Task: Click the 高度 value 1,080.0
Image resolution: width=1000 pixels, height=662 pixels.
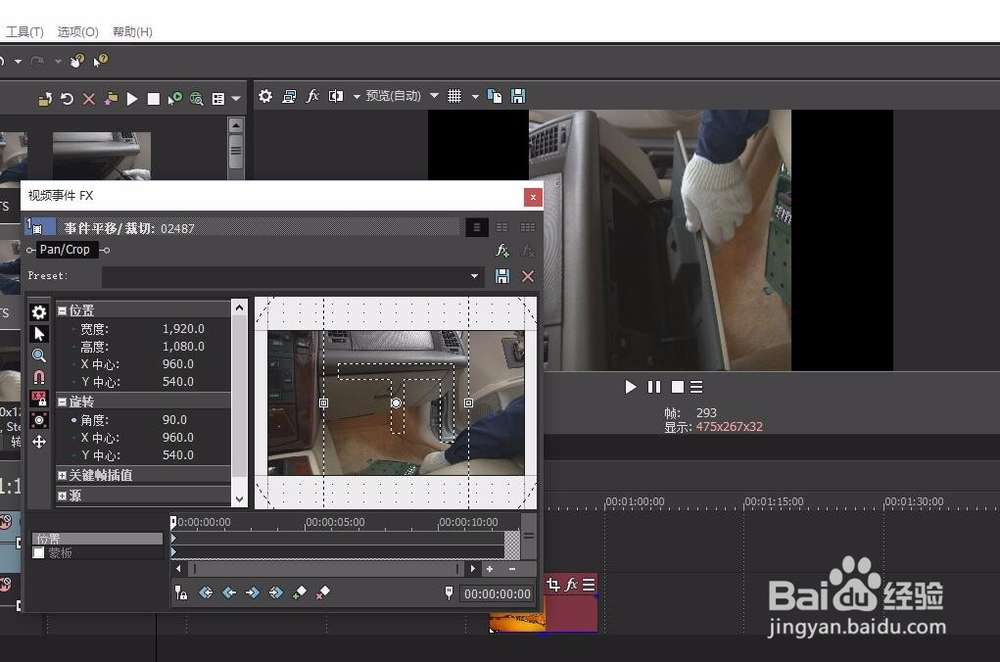Action: pos(184,346)
